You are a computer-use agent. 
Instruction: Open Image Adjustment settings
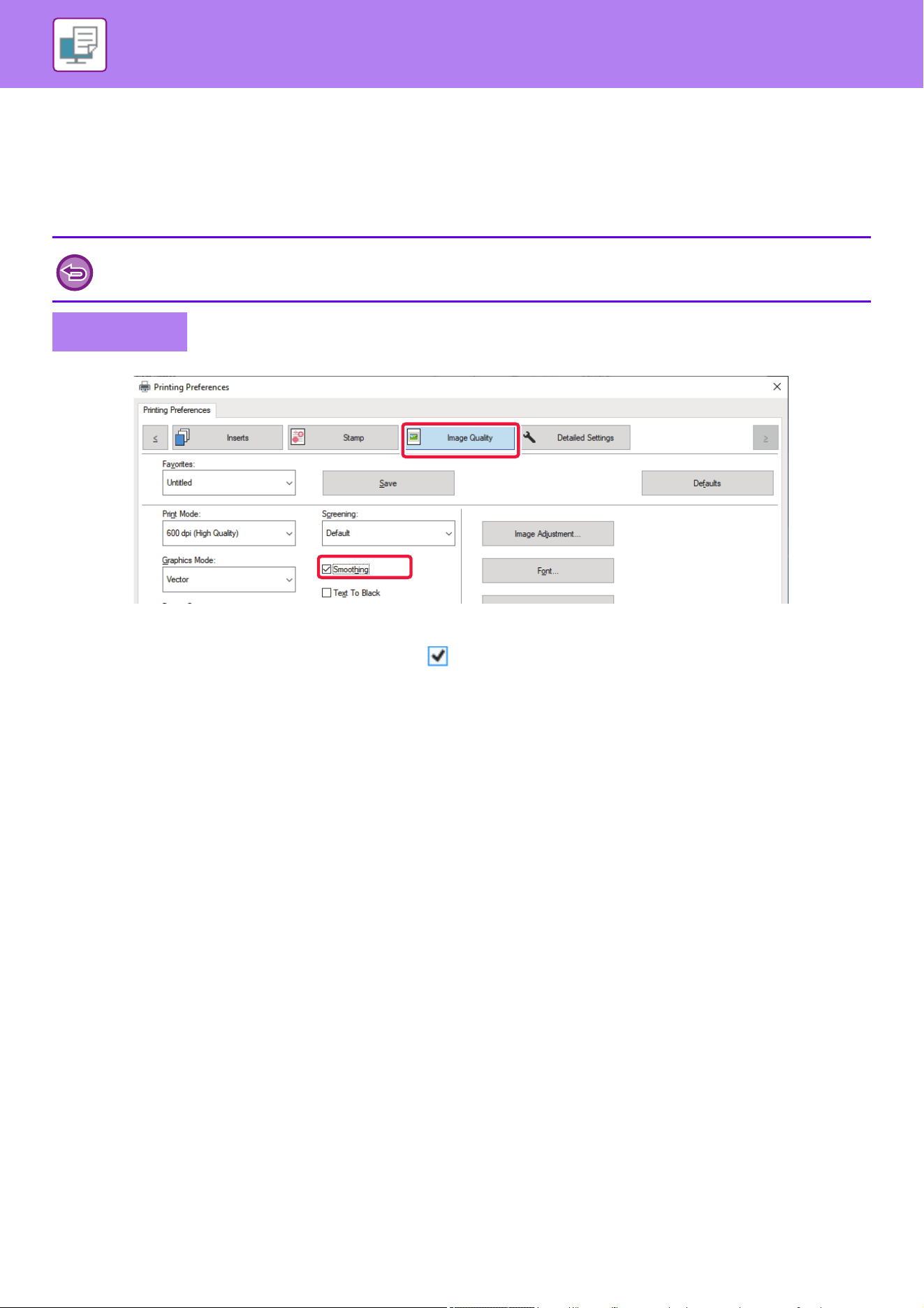[548, 534]
